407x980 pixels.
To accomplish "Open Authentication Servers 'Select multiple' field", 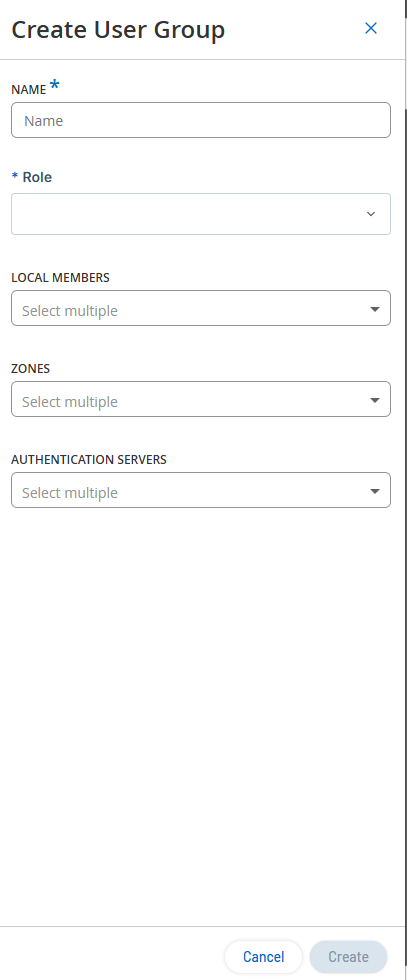I will (201, 490).
